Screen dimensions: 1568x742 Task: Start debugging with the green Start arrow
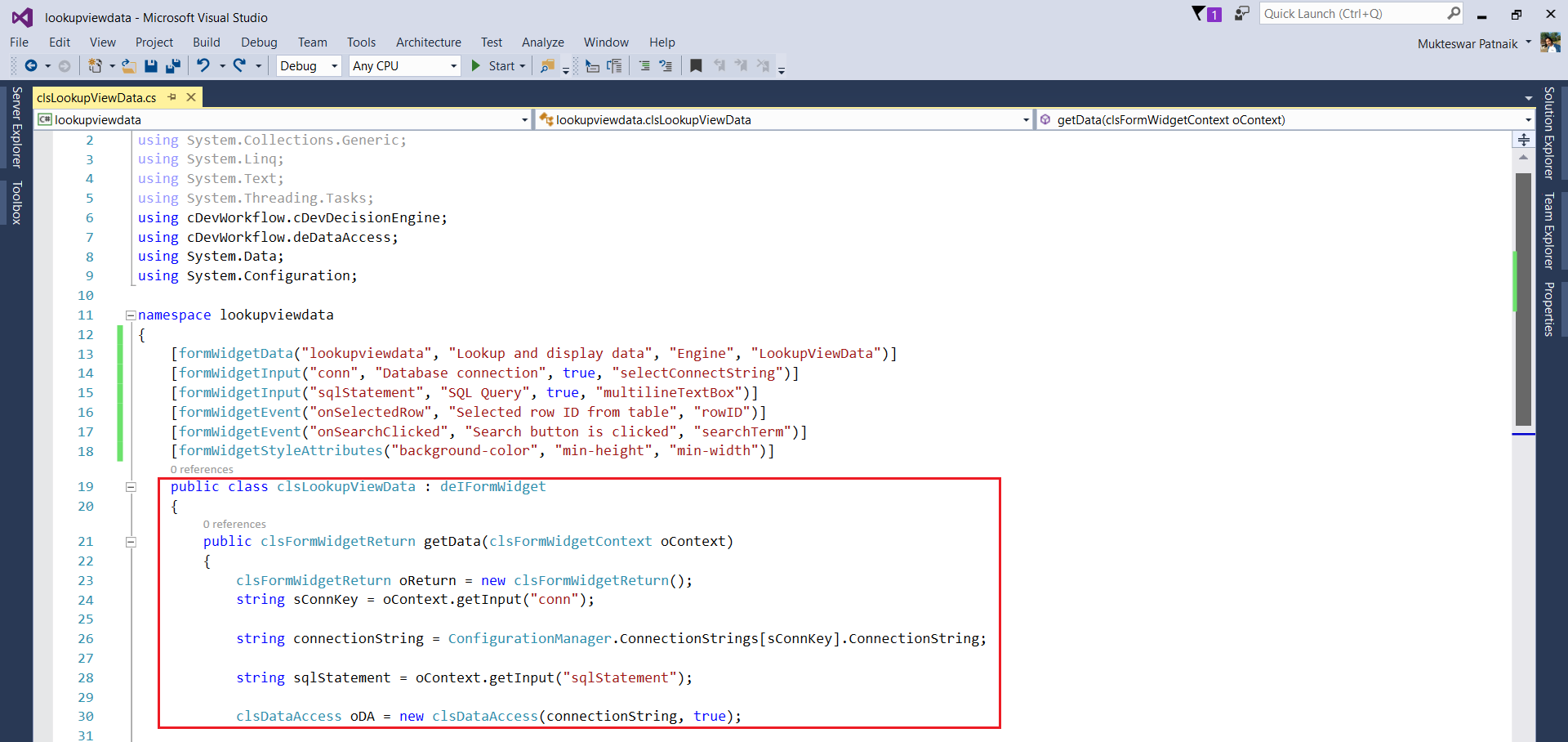[x=478, y=65]
